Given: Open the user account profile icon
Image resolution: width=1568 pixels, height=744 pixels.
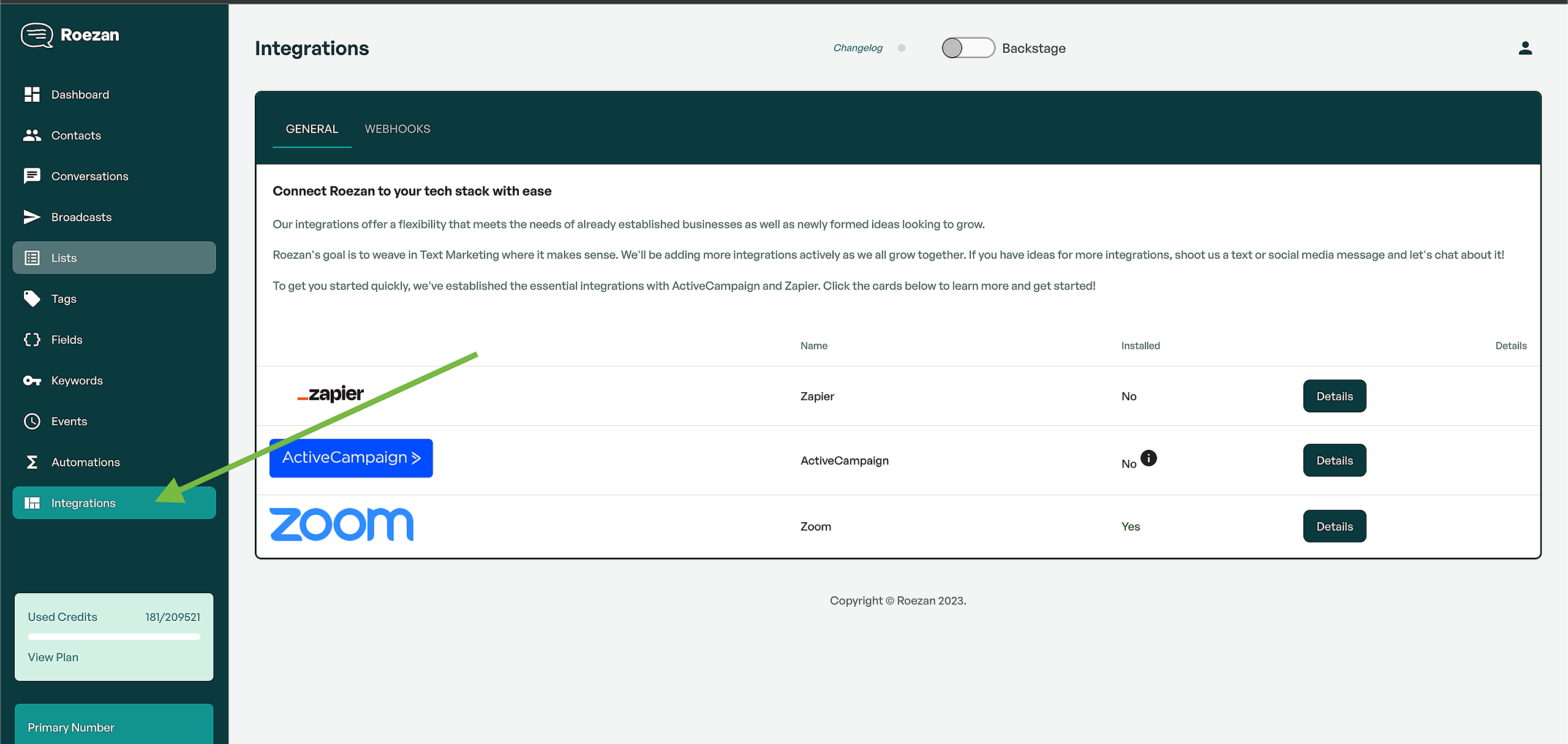Looking at the screenshot, I should click(1525, 48).
